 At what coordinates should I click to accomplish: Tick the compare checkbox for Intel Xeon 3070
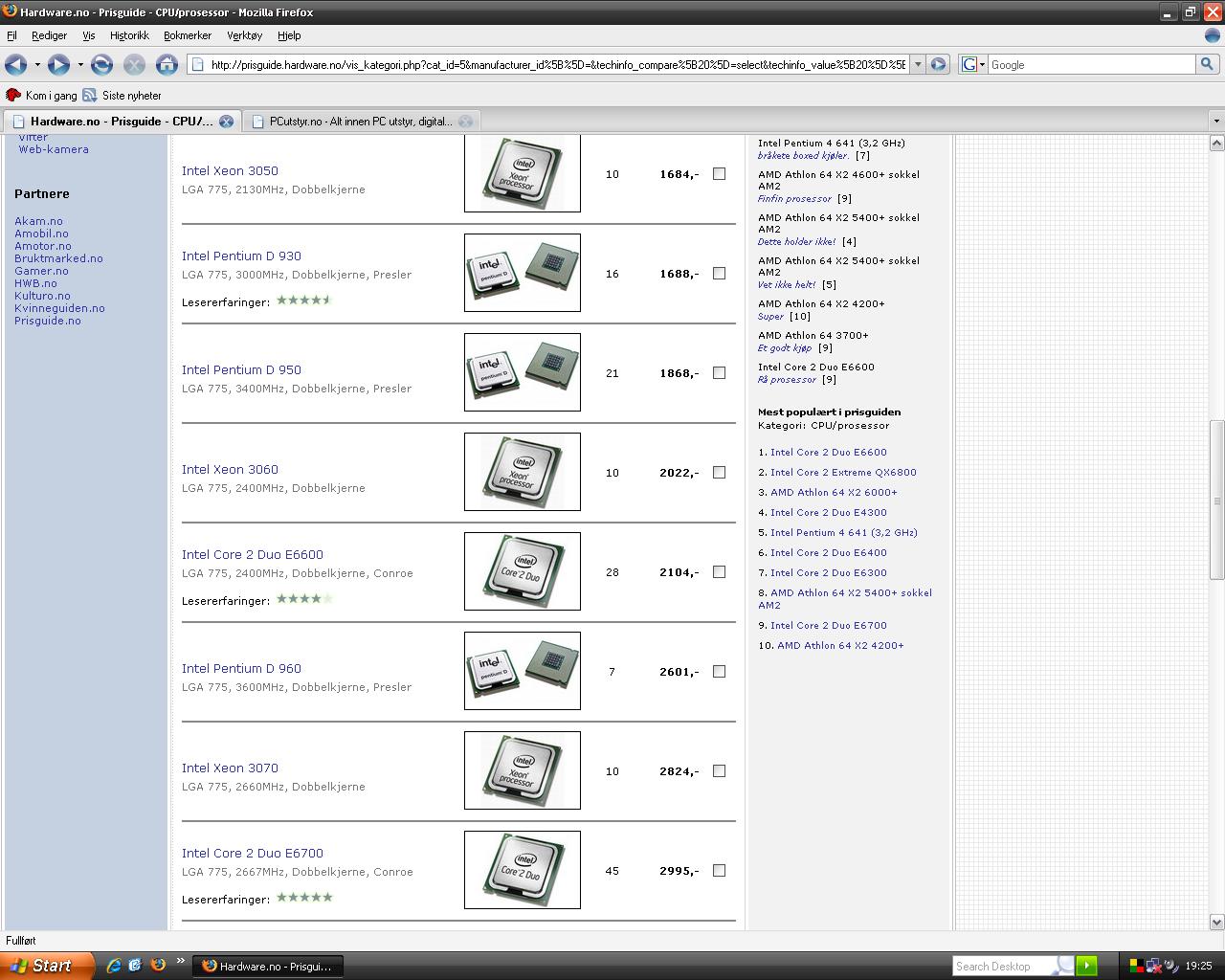click(719, 771)
